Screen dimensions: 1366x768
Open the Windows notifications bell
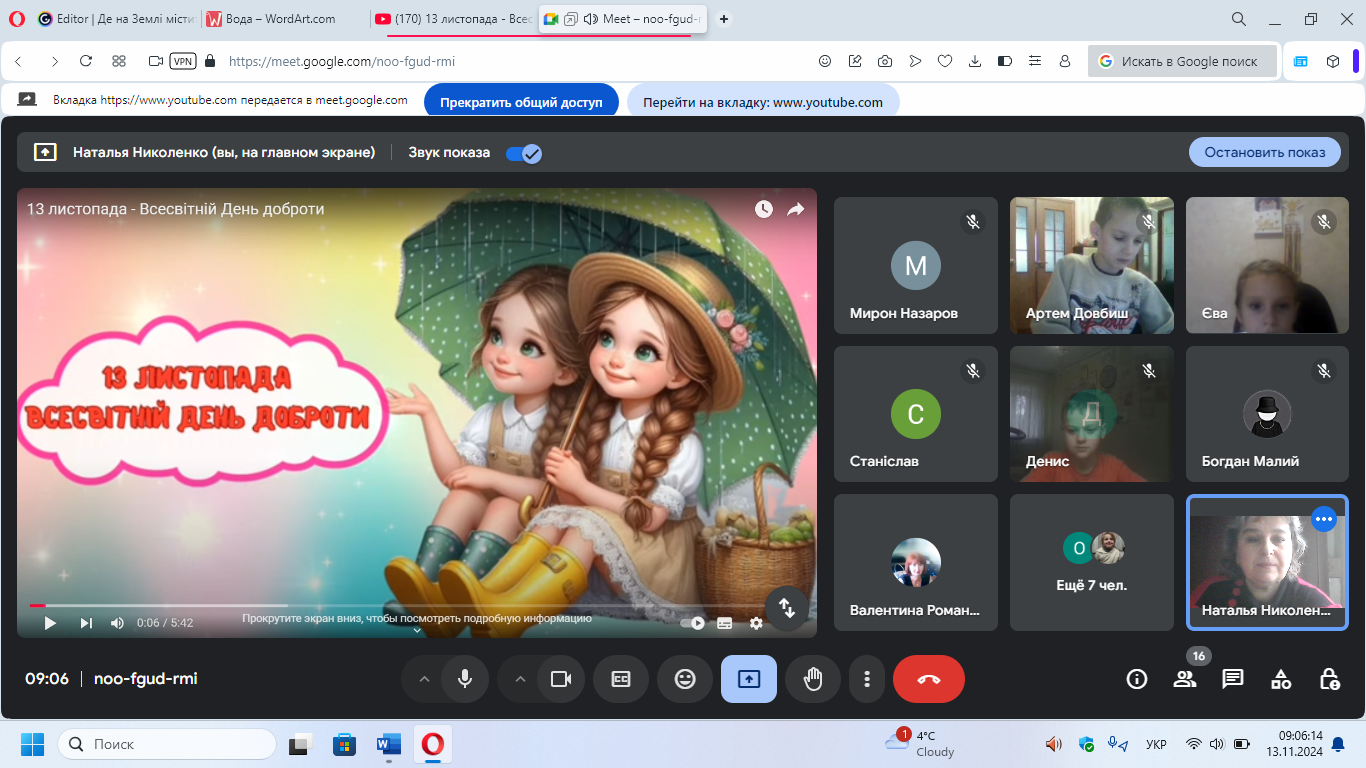[1338, 744]
